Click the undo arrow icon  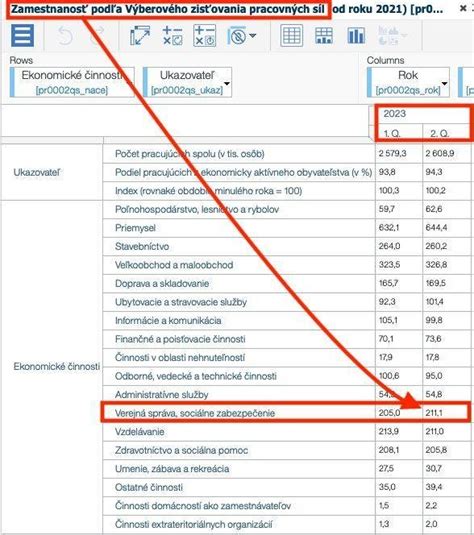point(65,35)
